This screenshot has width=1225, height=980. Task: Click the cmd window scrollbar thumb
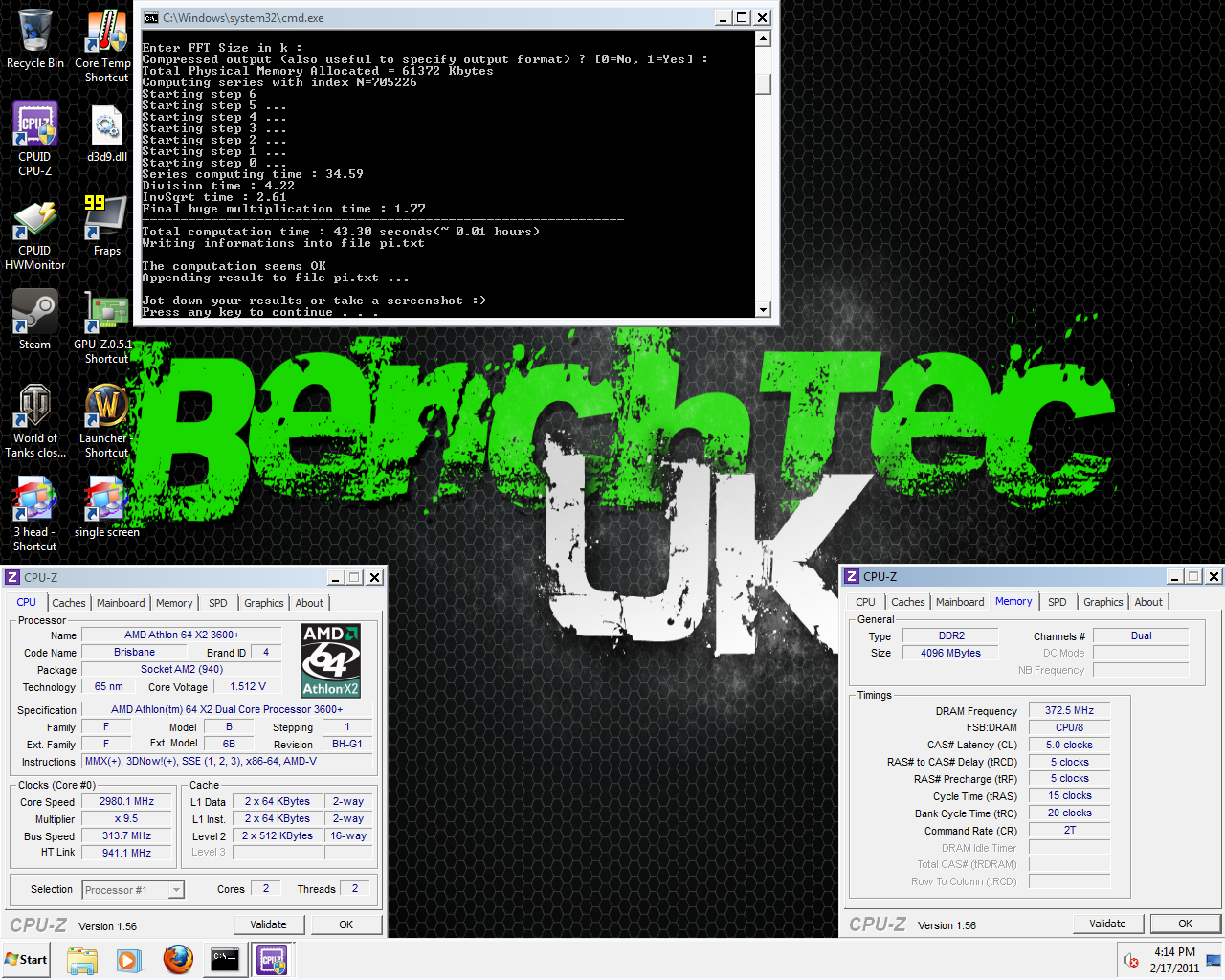click(x=763, y=83)
